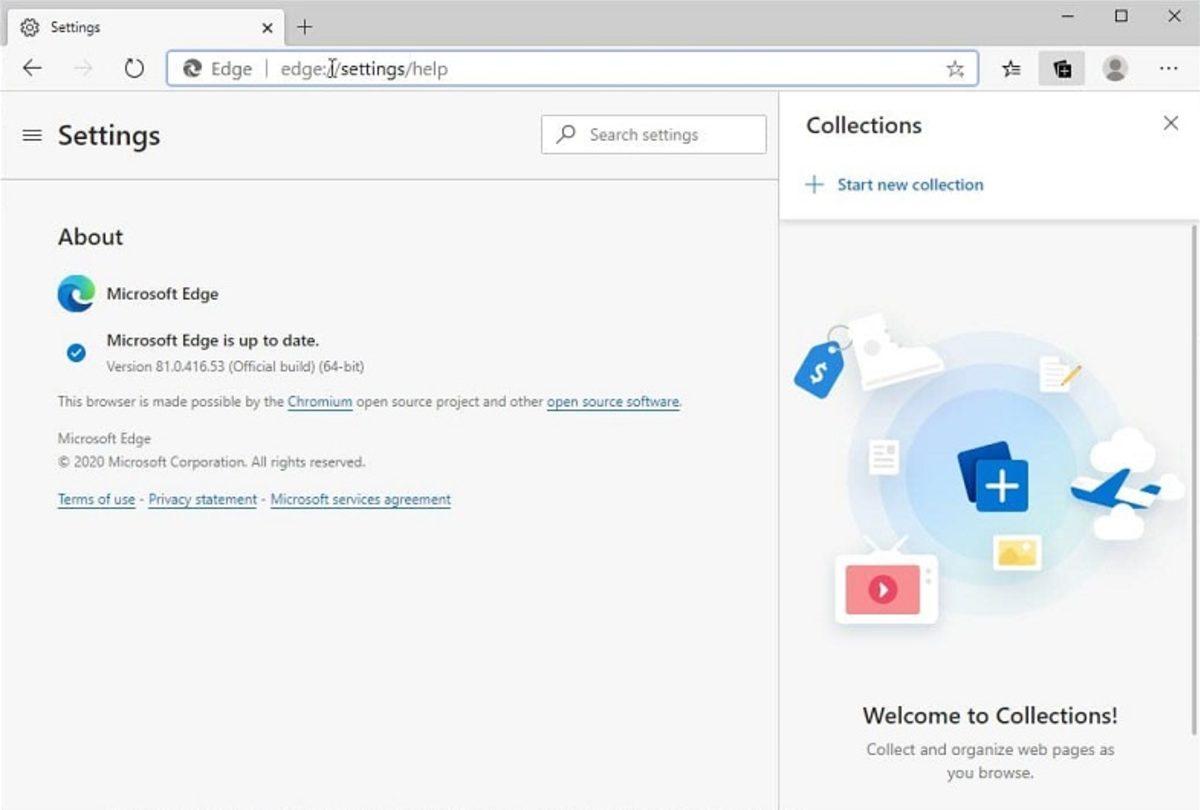Open the Settings and more ellipsis menu
1200x810 pixels.
click(1168, 68)
